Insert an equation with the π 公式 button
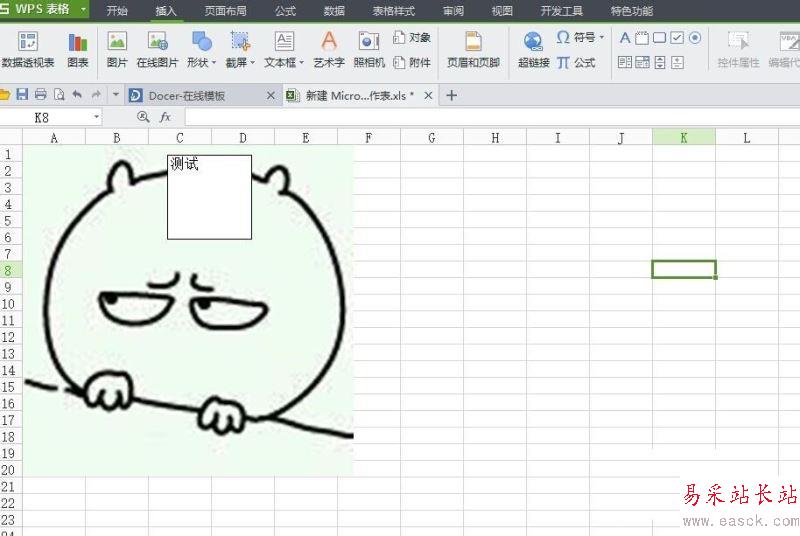 click(x=576, y=62)
